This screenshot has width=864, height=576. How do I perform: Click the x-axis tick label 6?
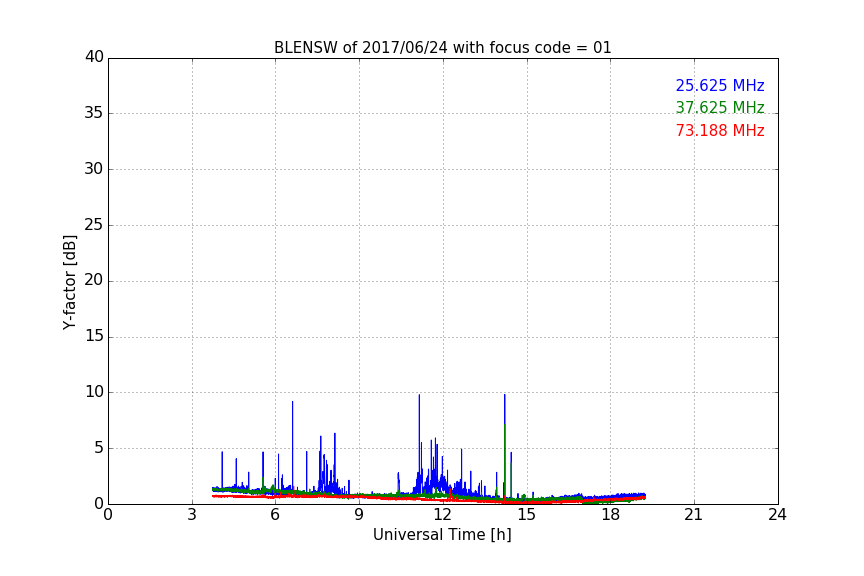coord(276,515)
